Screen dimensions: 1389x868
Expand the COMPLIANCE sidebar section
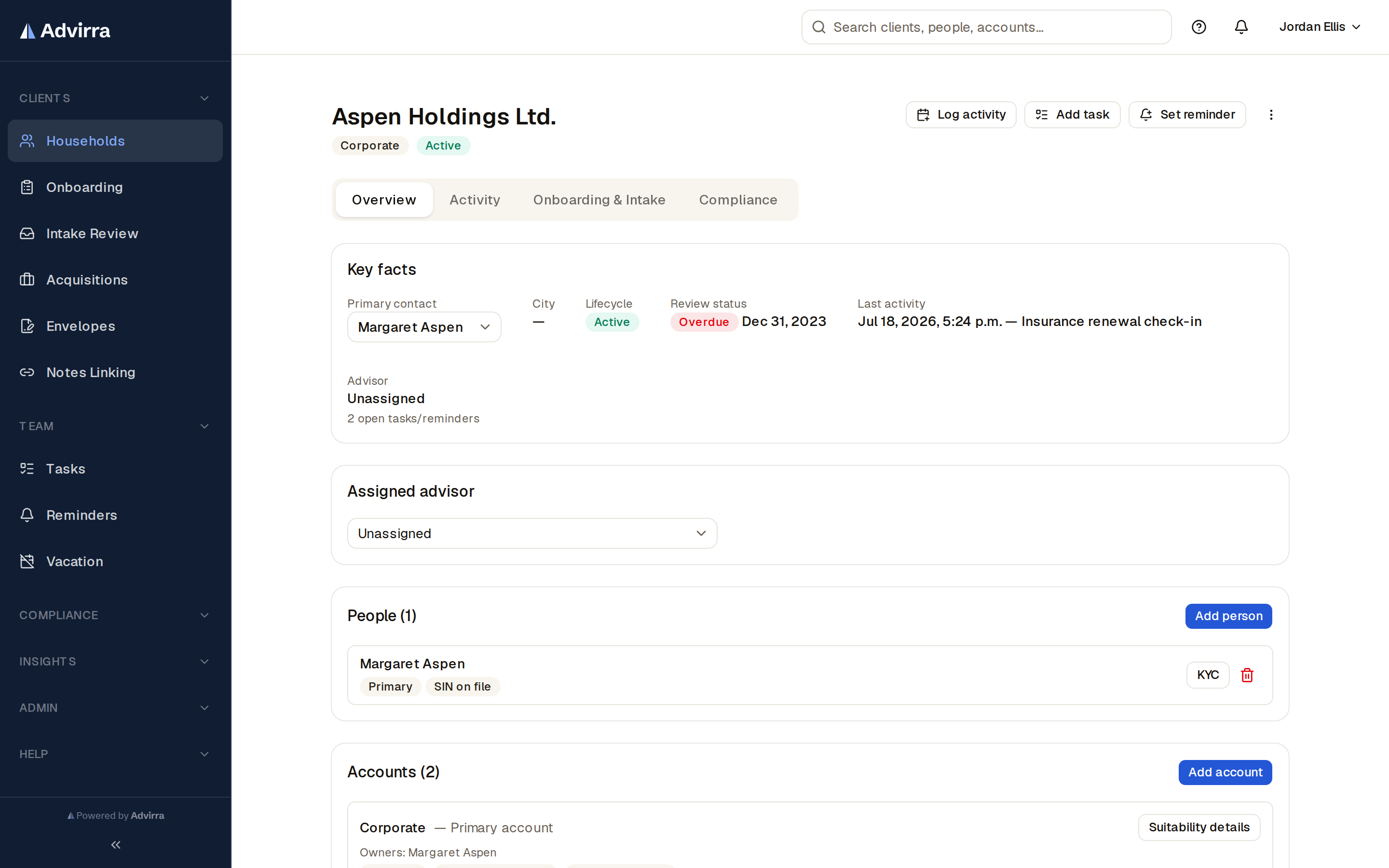[115, 615]
